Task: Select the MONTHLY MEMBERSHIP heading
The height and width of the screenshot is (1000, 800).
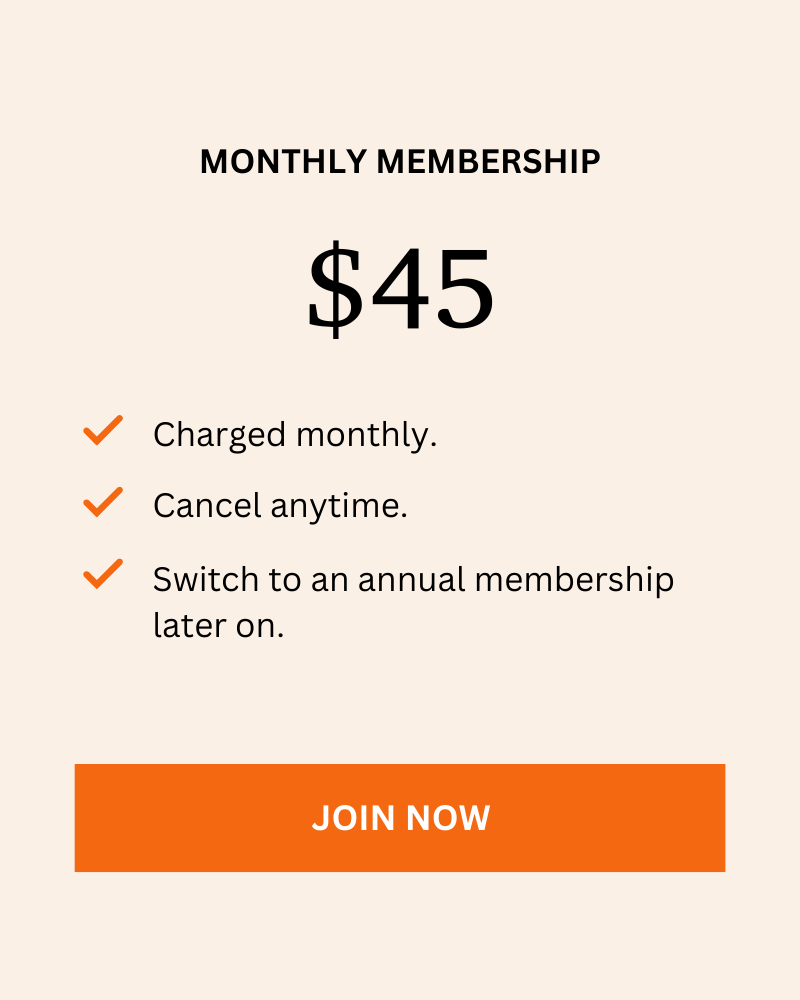Action: pos(400,161)
